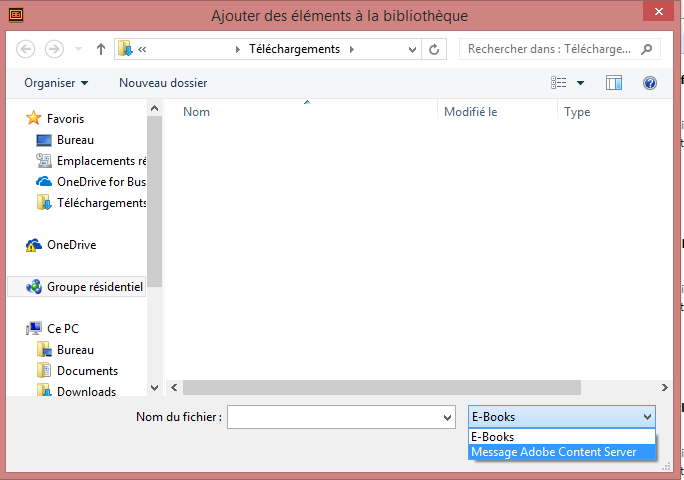Sort by the Nom column header
The height and width of the screenshot is (480, 684).
coord(196,112)
